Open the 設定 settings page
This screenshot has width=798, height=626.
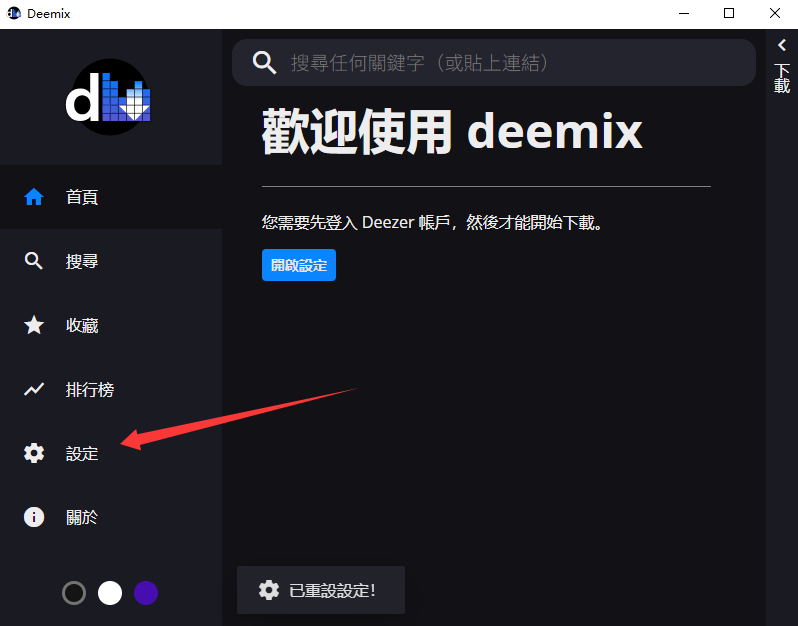coord(111,453)
